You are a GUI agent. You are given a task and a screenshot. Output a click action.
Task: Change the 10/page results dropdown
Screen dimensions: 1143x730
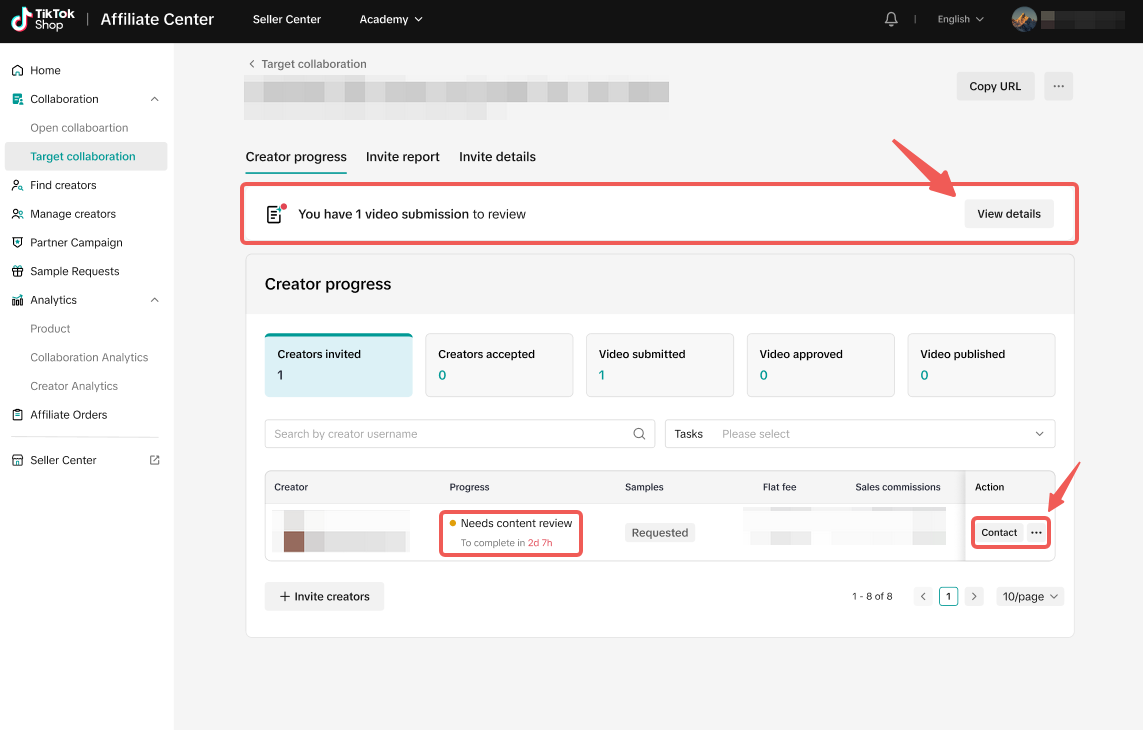pyautogui.click(x=1030, y=596)
